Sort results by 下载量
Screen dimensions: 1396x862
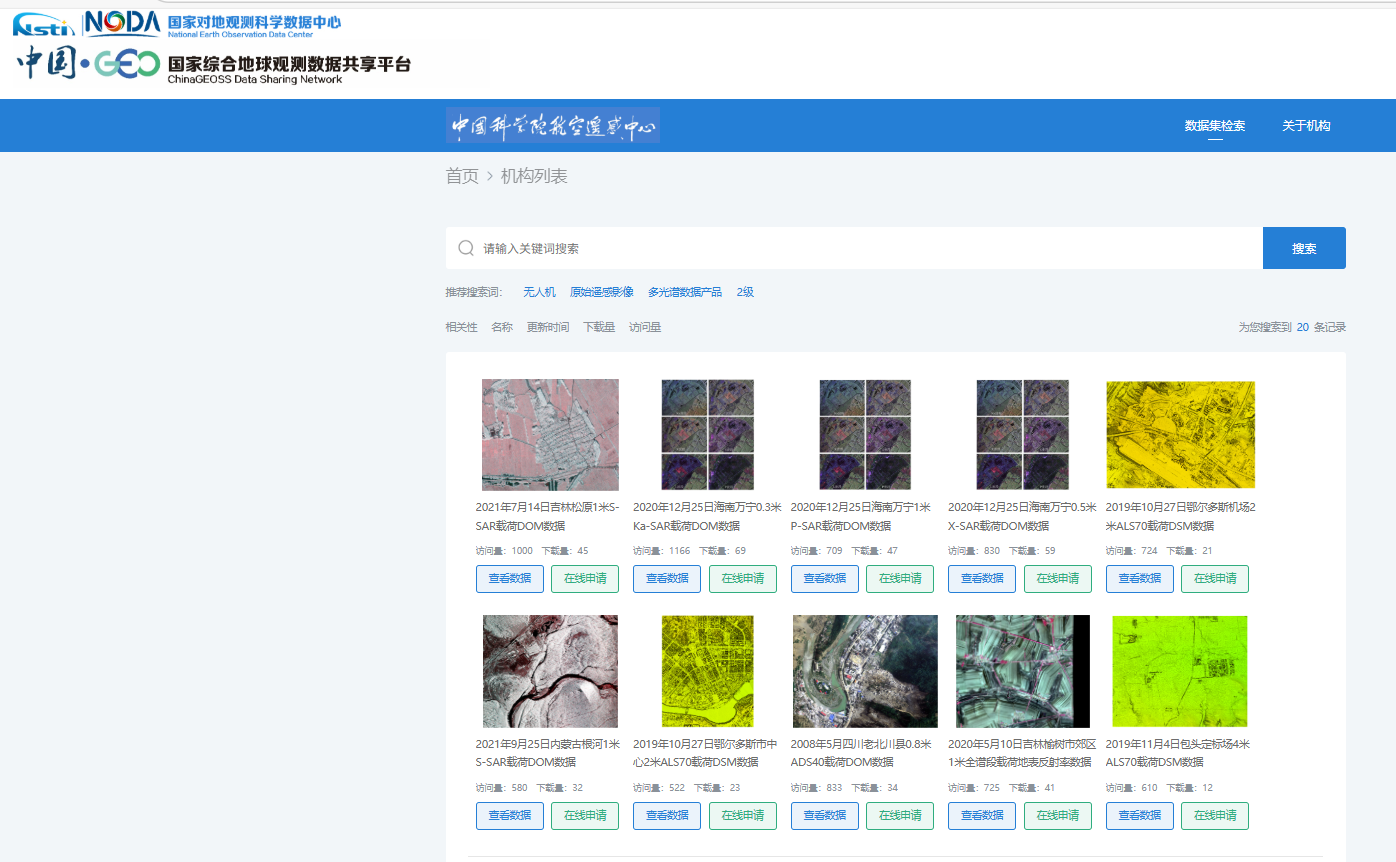click(x=602, y=326)
